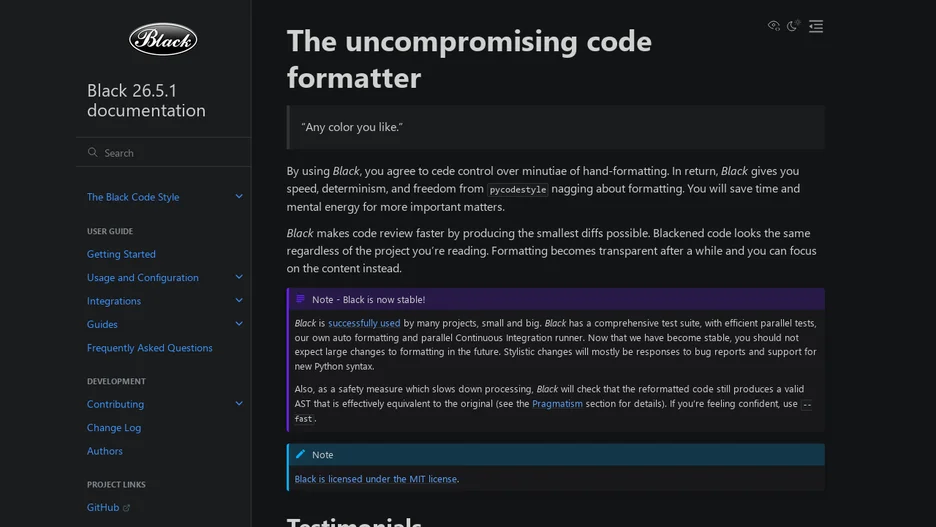This screenshot has height=527, width=936.
Task: Open "Black is licensed under the MIT license" link
Action: coord(375,479)
